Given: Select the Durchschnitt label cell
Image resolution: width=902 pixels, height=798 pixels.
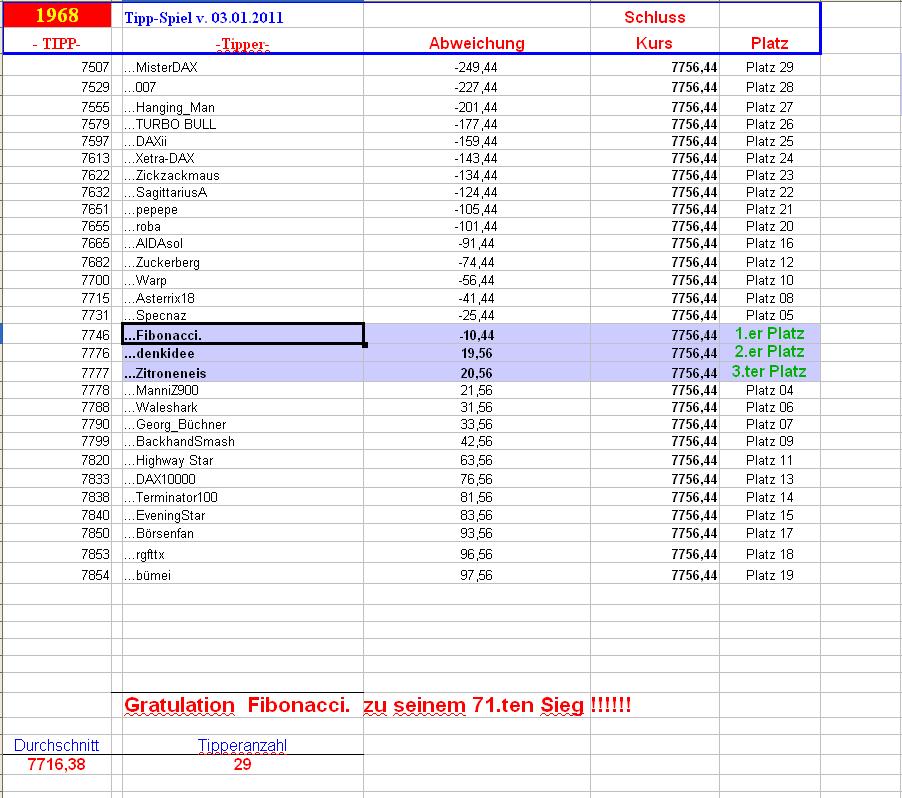Looking at the screenshot, I should pos(56,745).
